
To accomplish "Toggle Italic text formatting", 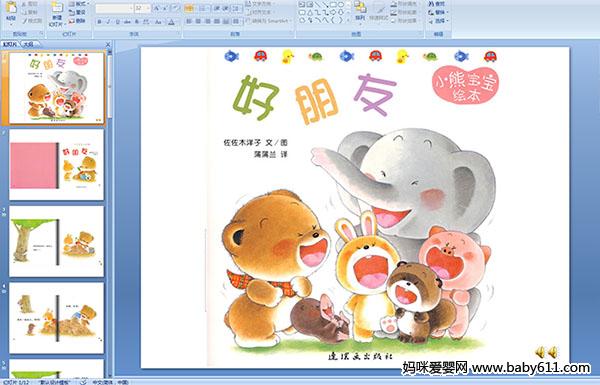I will pyautogui.click(x=108, y=22).
